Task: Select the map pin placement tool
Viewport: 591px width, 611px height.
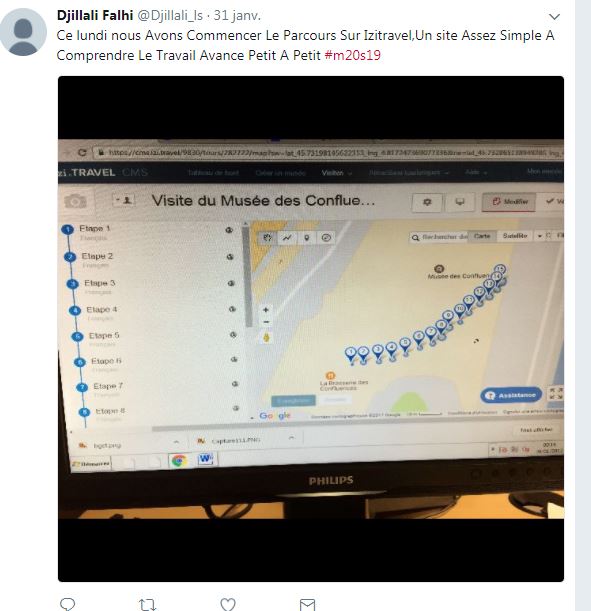Action: [307, 237]
